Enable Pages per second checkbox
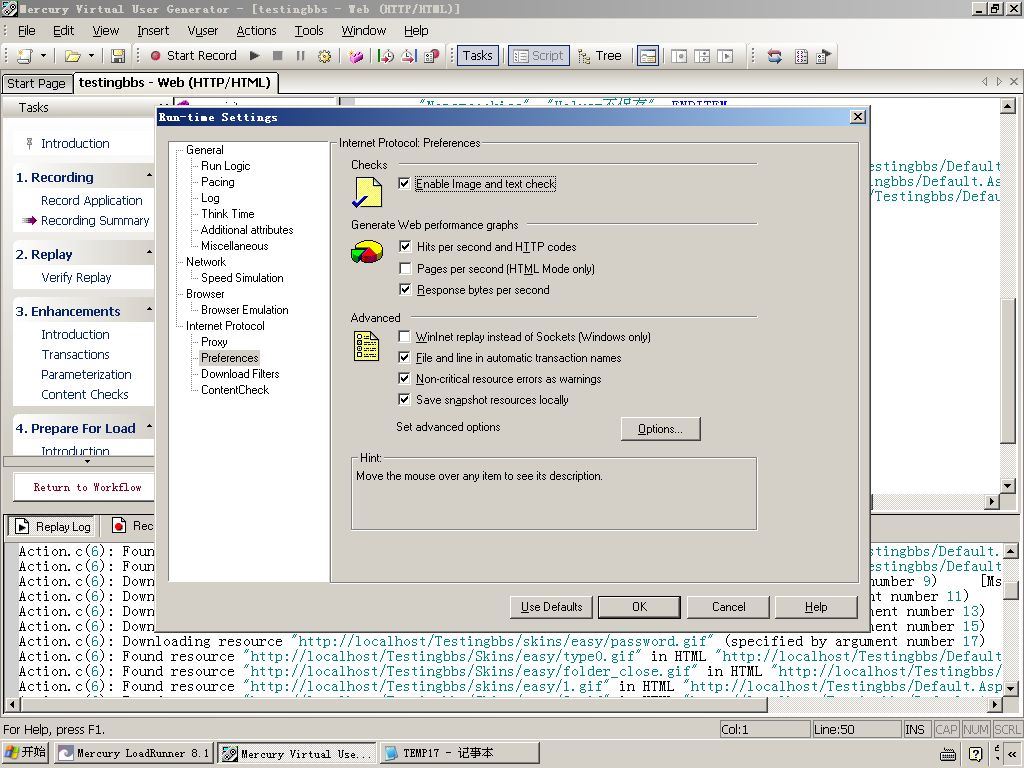1024x768 pixels. [405, 268]
